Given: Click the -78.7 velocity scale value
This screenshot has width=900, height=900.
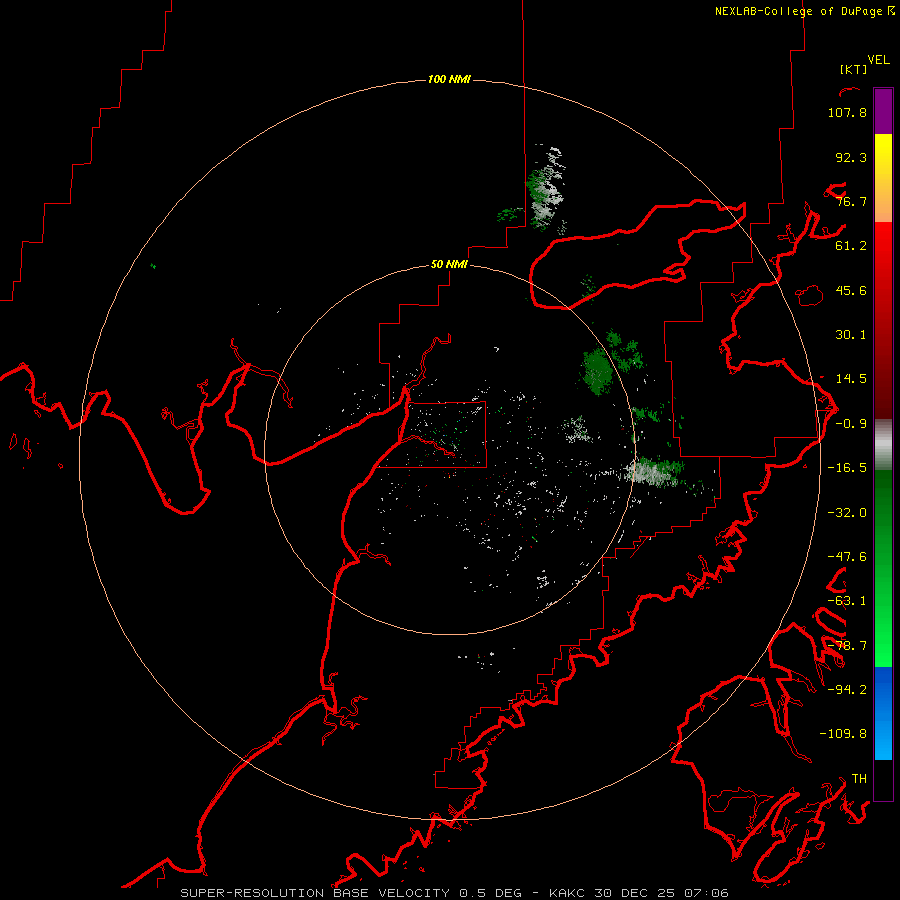Looking at the screenshot, I should pos(847,646).
